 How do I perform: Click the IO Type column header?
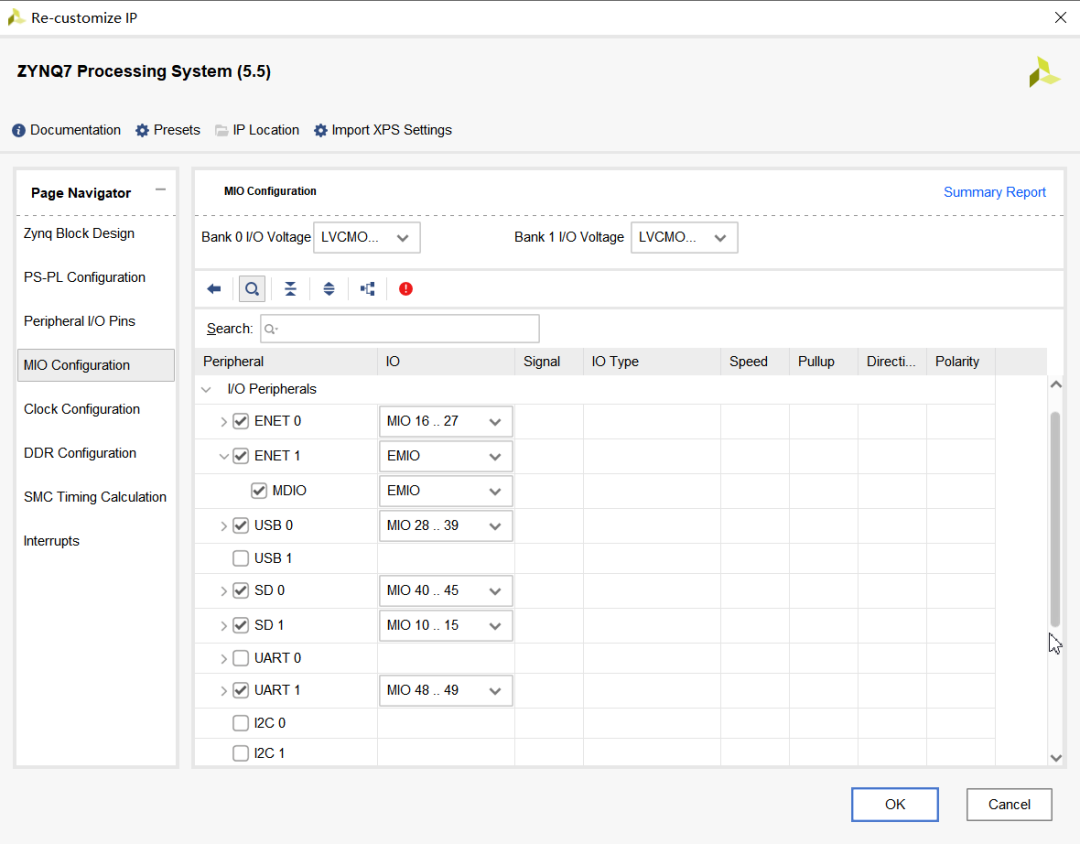[x=652, y=362]
